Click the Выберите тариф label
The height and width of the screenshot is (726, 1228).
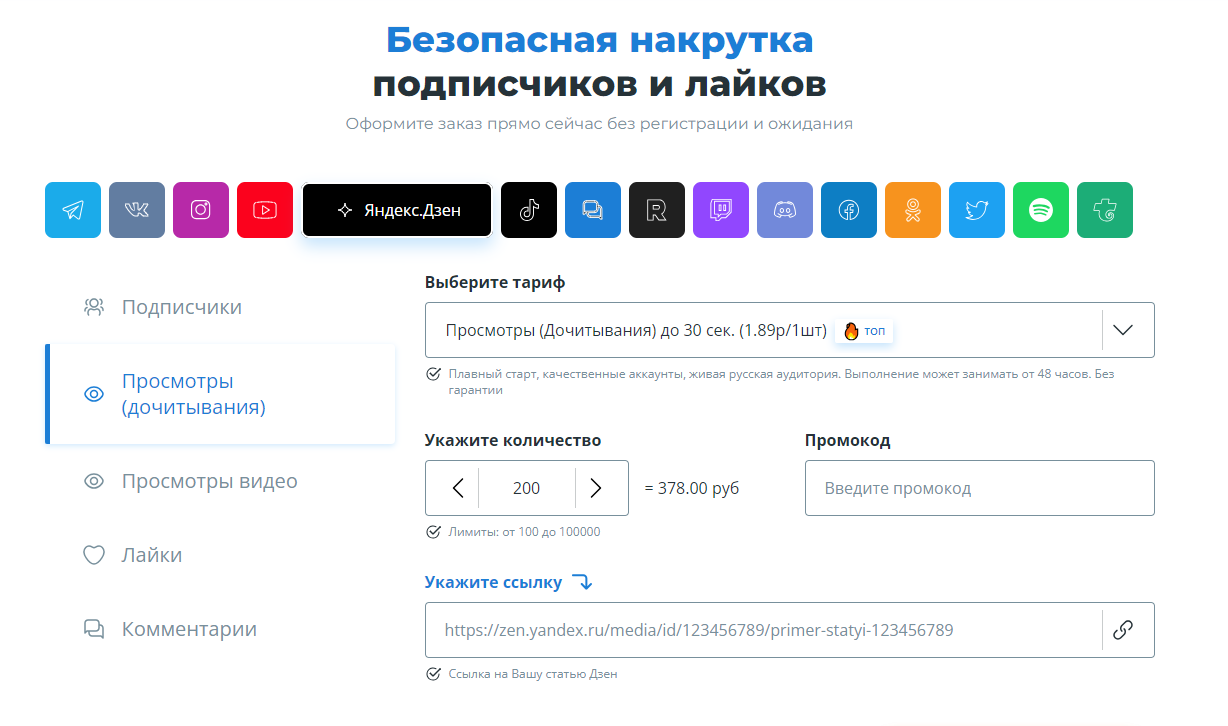pos(495,282)
